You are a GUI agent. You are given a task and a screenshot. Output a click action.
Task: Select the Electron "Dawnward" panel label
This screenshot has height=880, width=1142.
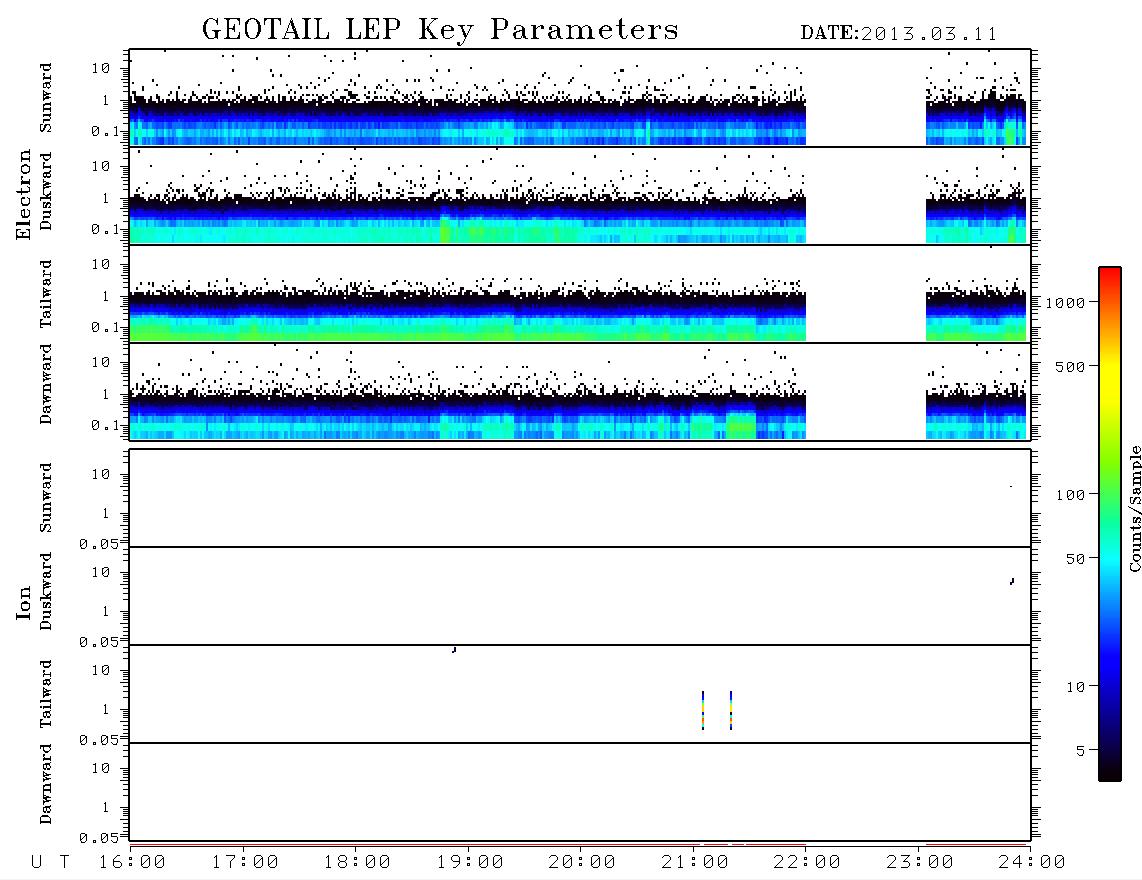[x=46, y=384]
